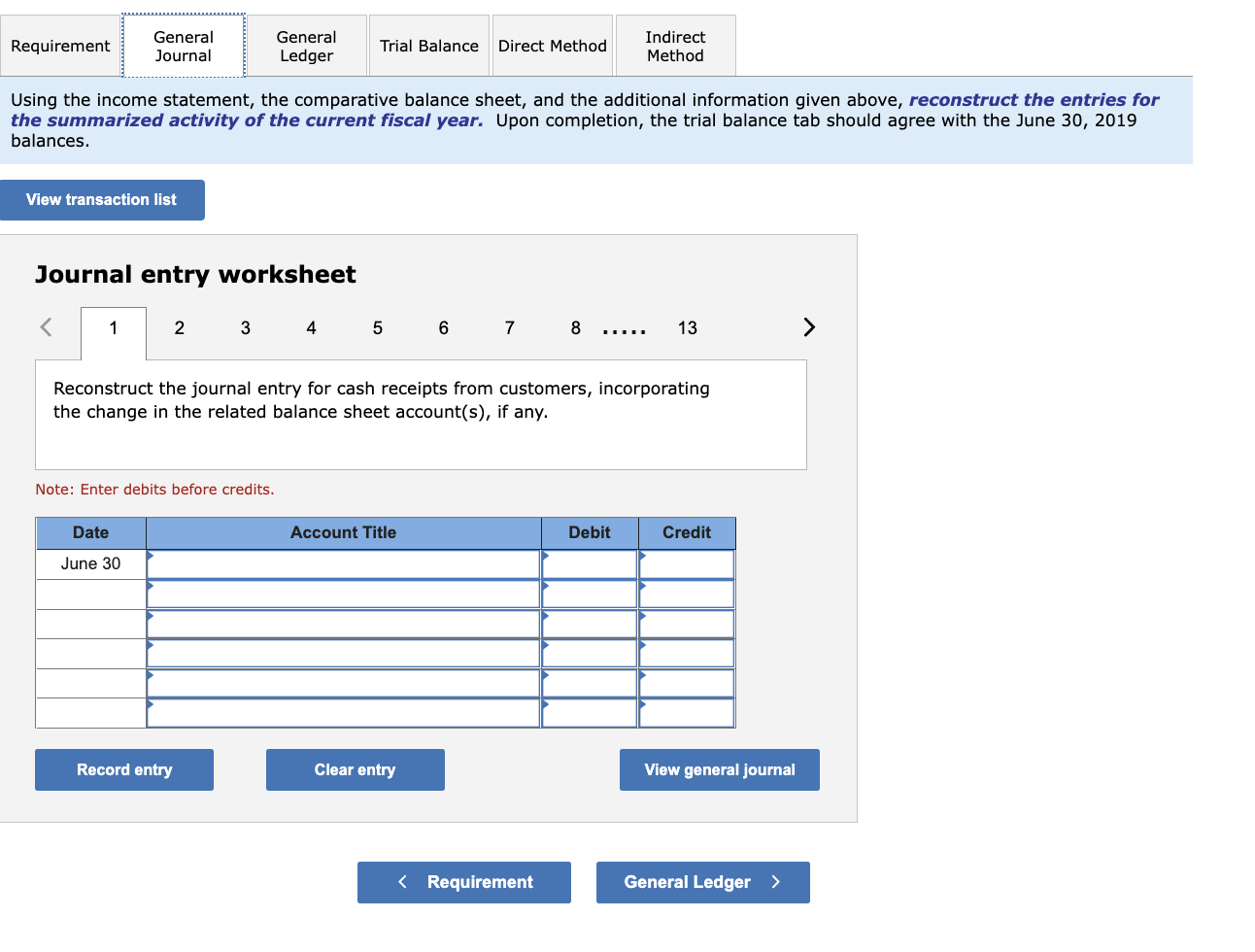Open View general journal
This screenshot has width=1255, height=952.
click(x=720, y=769)
